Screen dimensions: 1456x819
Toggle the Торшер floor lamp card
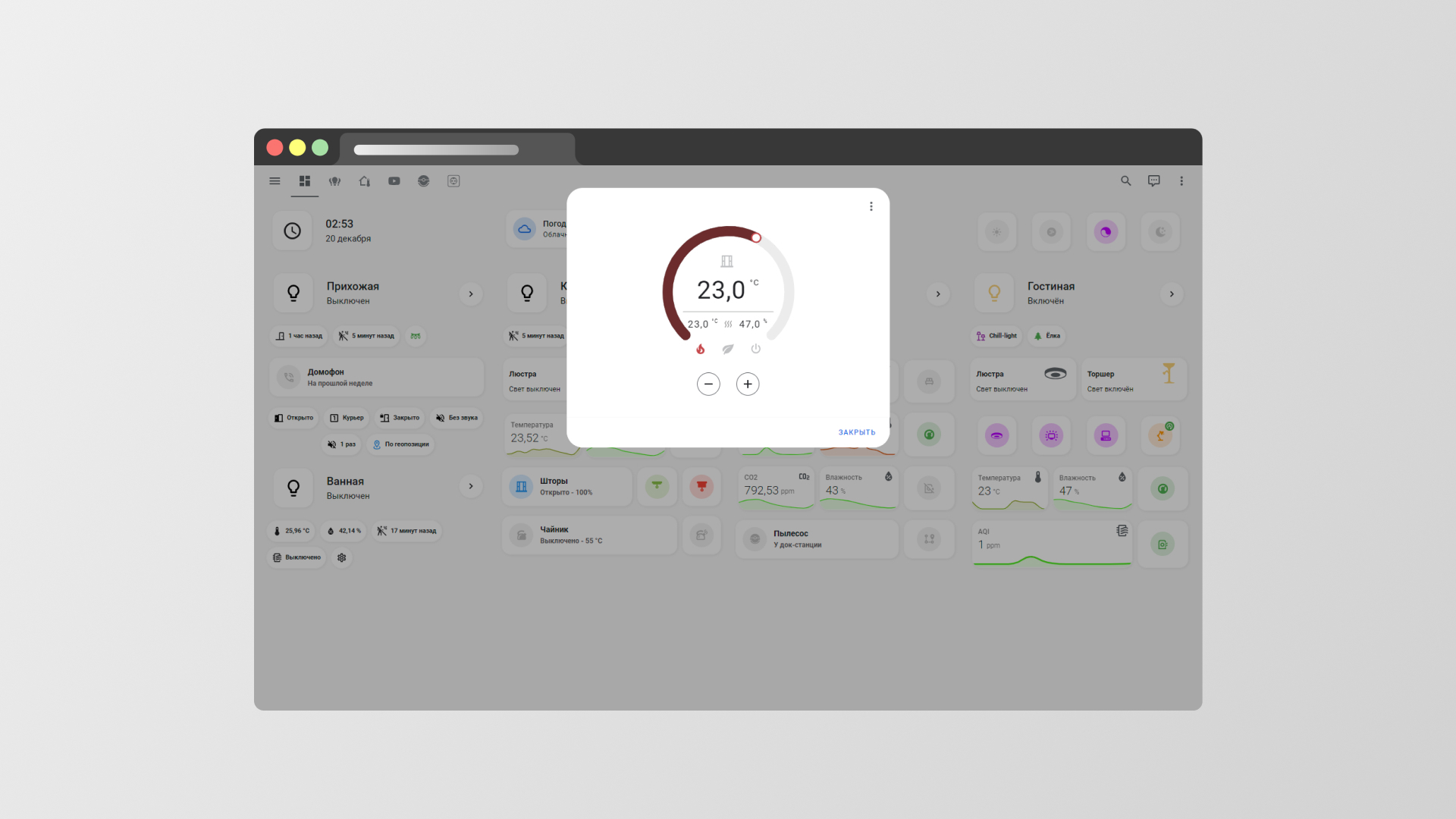1134,380
